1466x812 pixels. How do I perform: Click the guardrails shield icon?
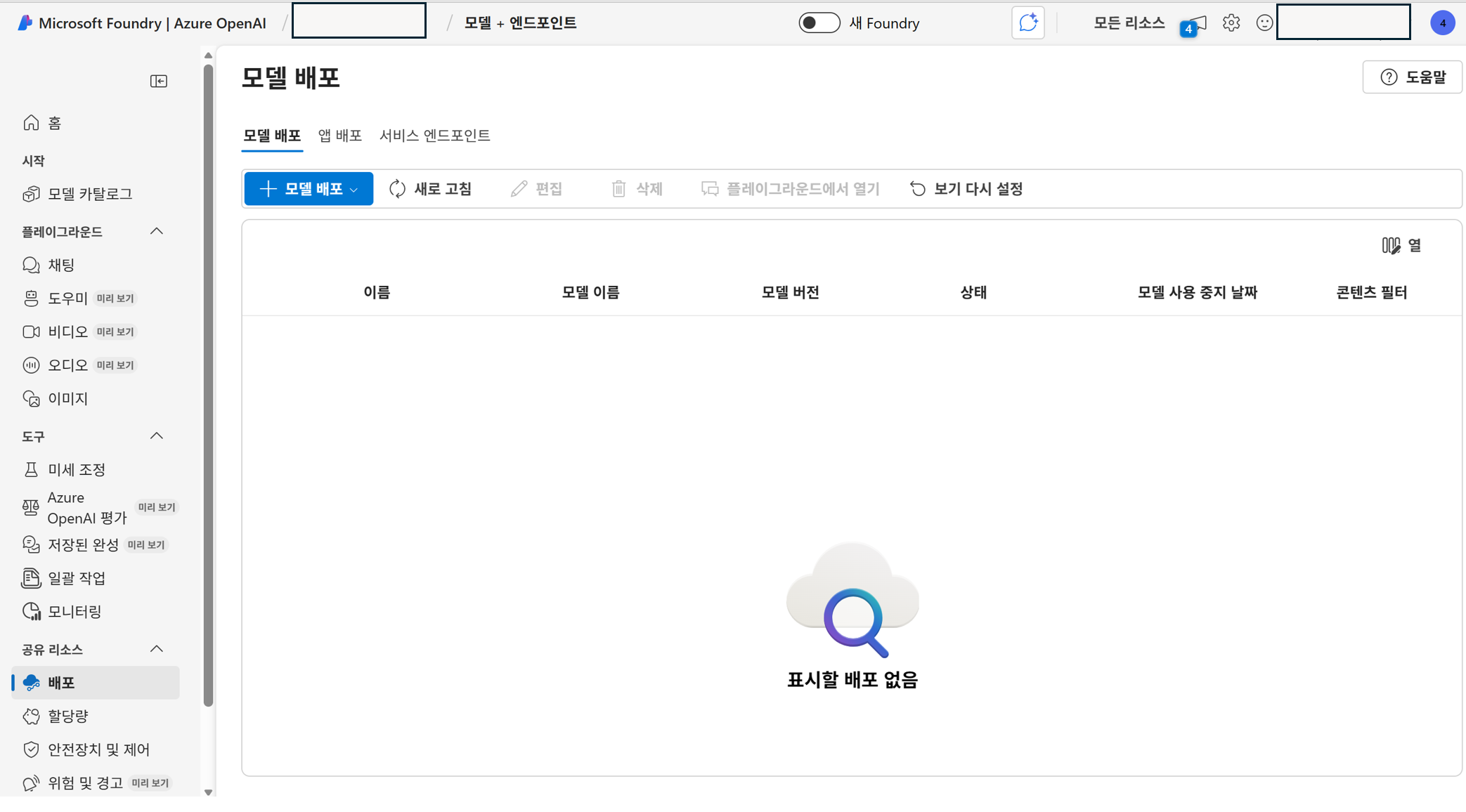tap(31, 749)
